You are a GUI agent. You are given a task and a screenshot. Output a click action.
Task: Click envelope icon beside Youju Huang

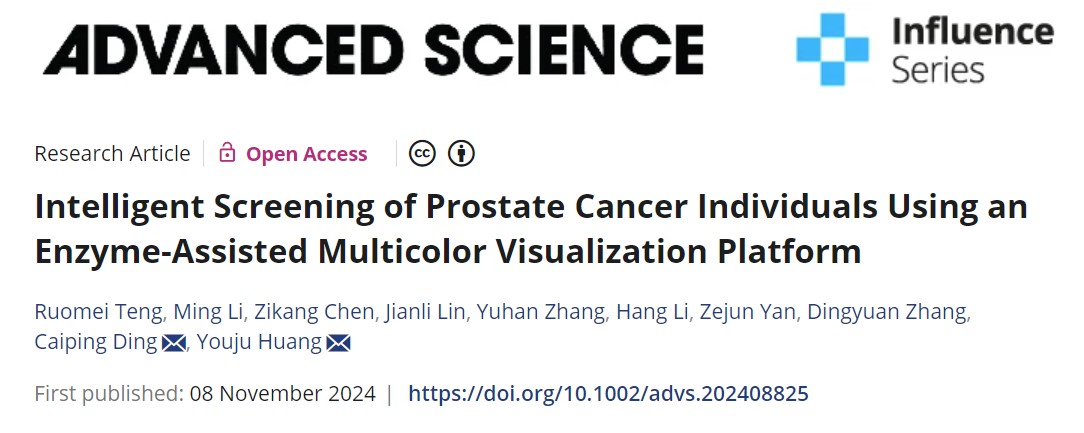338,343
